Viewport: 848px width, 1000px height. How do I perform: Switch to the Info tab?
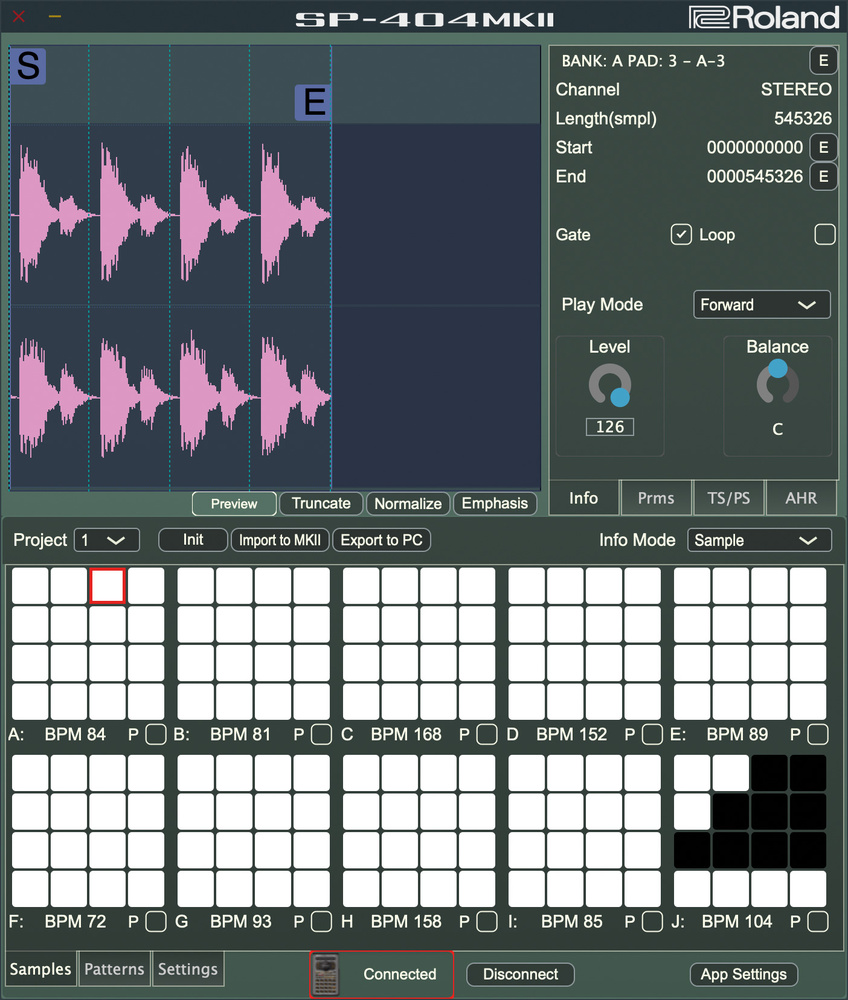(583, 498)
